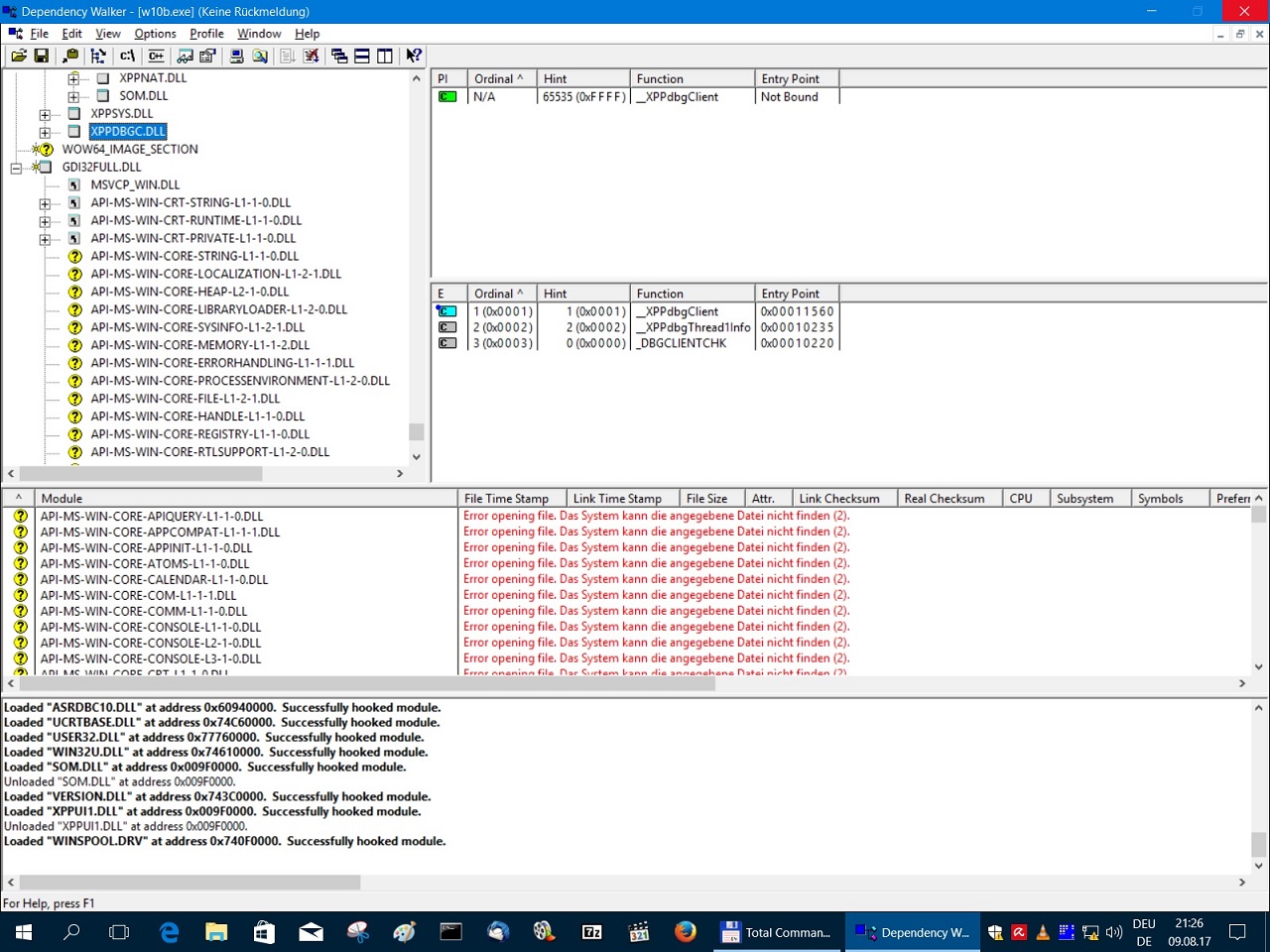1270x952 pixels.
Task: Click export icon of _XPPdbgThread1Info row
Action: pos(447,327)
